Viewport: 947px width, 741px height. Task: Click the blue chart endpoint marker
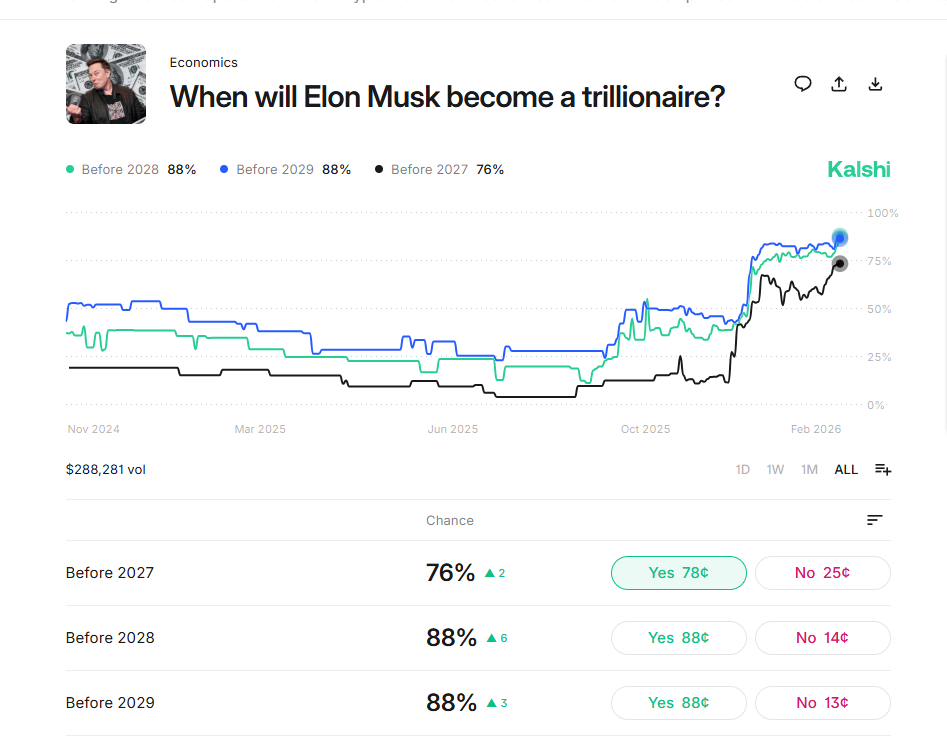click(840, 237)
